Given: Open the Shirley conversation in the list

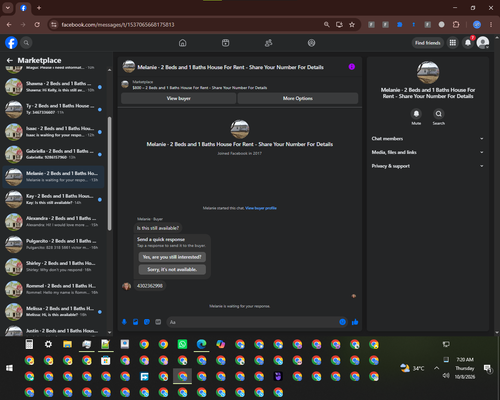Looking at the screenshot, I should click(x=53, y=266).
